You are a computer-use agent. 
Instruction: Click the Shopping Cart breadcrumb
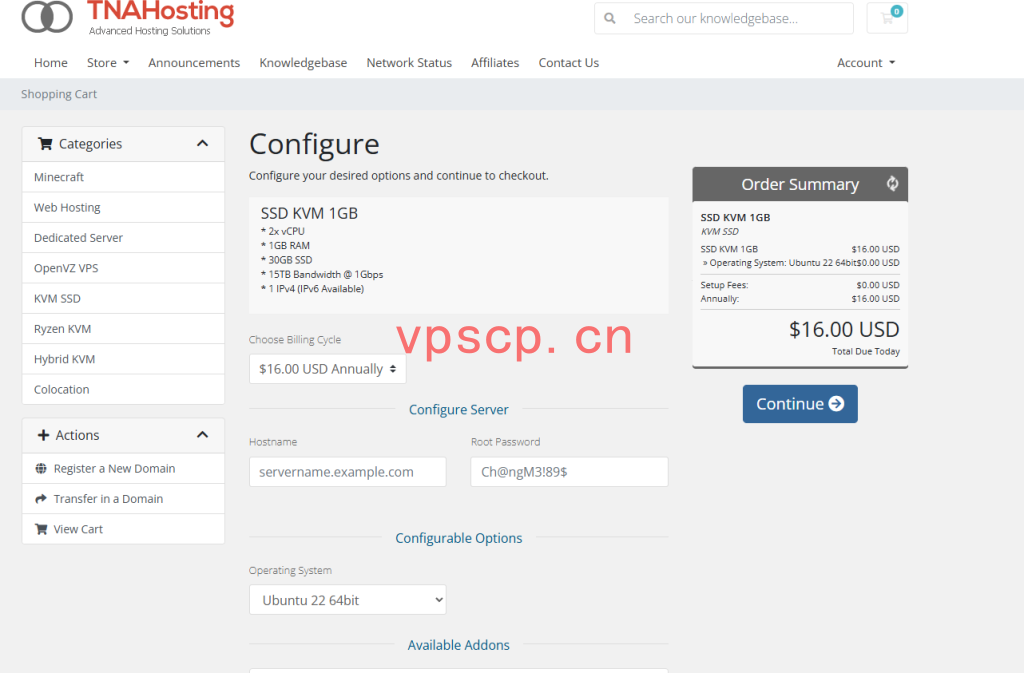point(59,94)
